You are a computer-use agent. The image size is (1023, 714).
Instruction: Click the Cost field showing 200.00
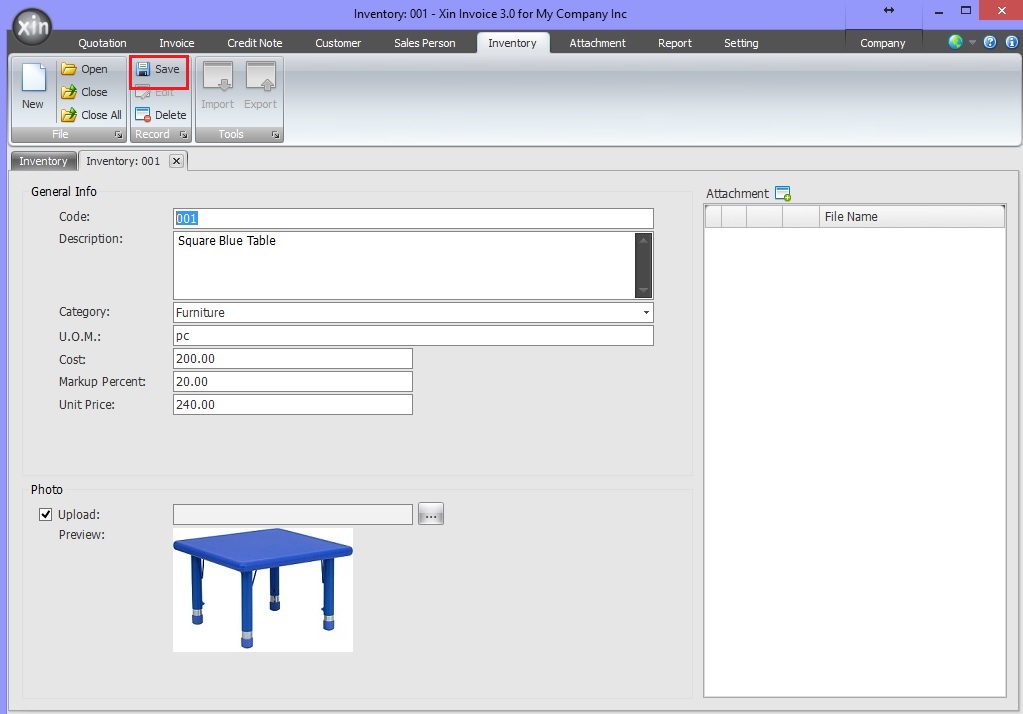click(x=293, y=358)
